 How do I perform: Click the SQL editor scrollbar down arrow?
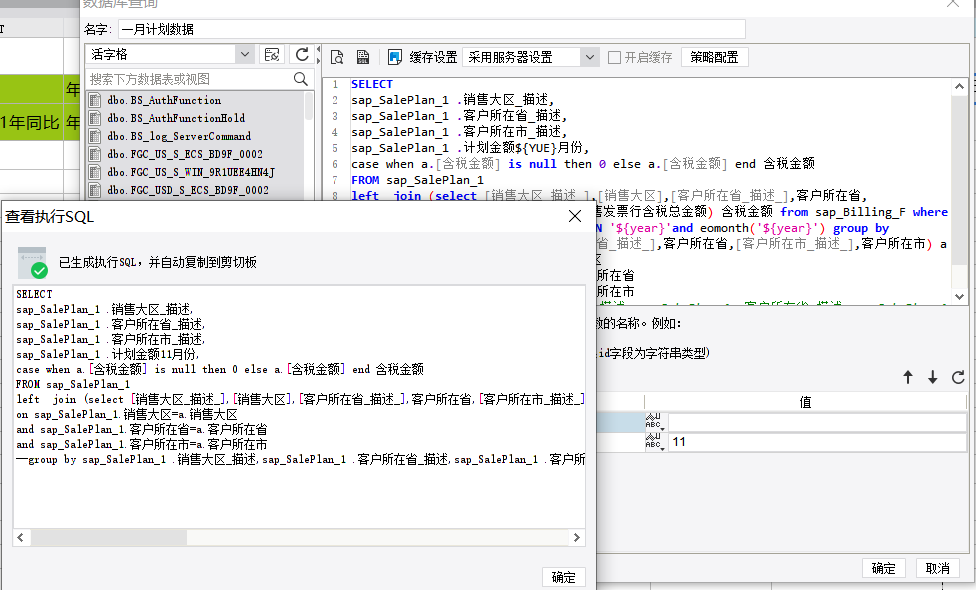(x=959, y=297)
